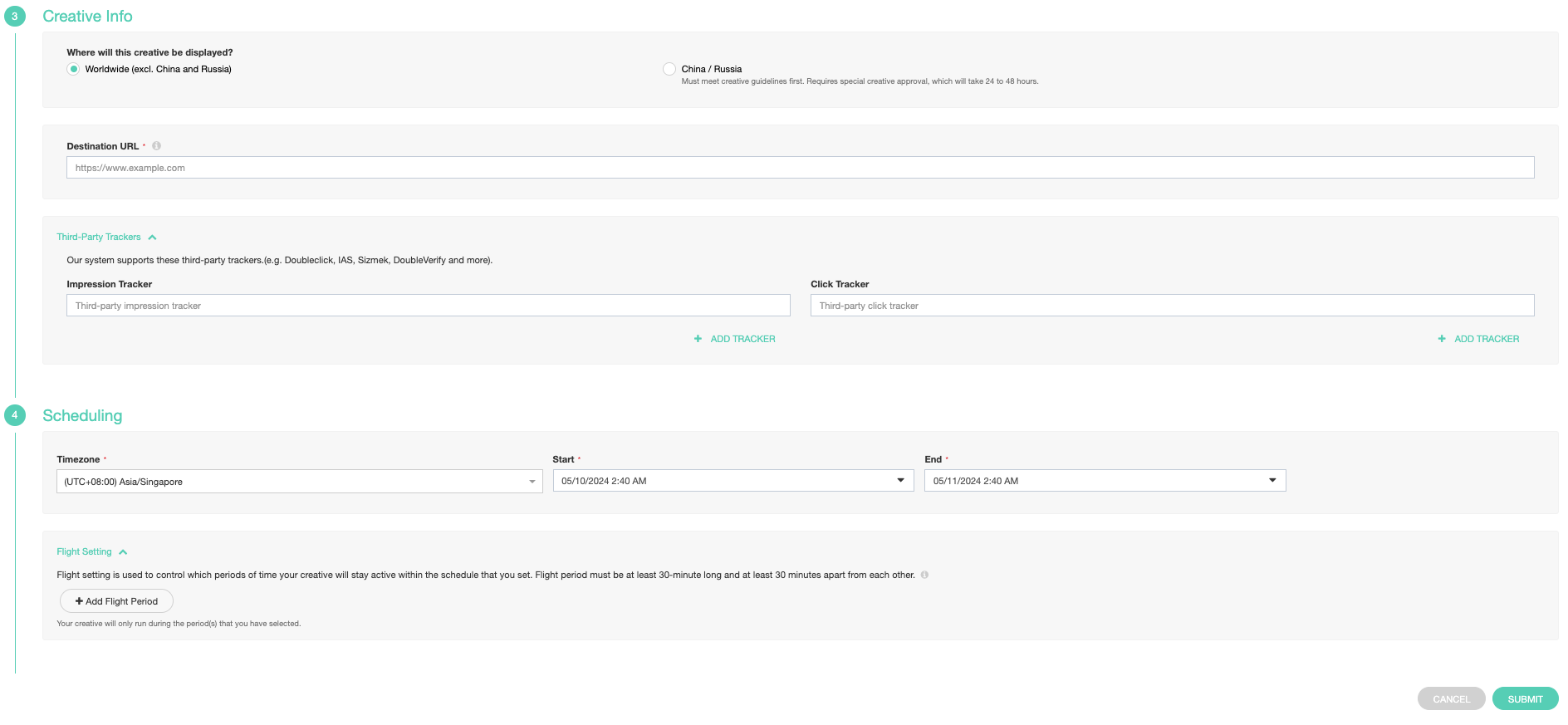Click the Flight setting info icon
Viewport: 1568px width, 725px height.
click(x=924, y=575)
